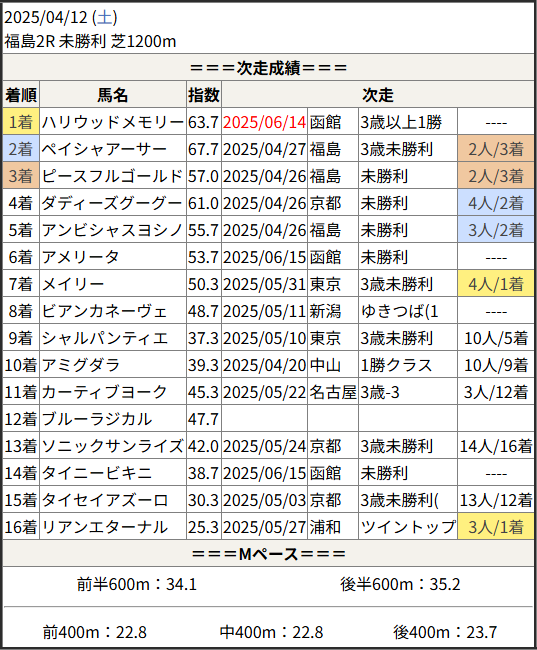Viewport: 537px width, 650px height.
Task: Click horse name ペイシャアーサー
Action: coord(104,149)
